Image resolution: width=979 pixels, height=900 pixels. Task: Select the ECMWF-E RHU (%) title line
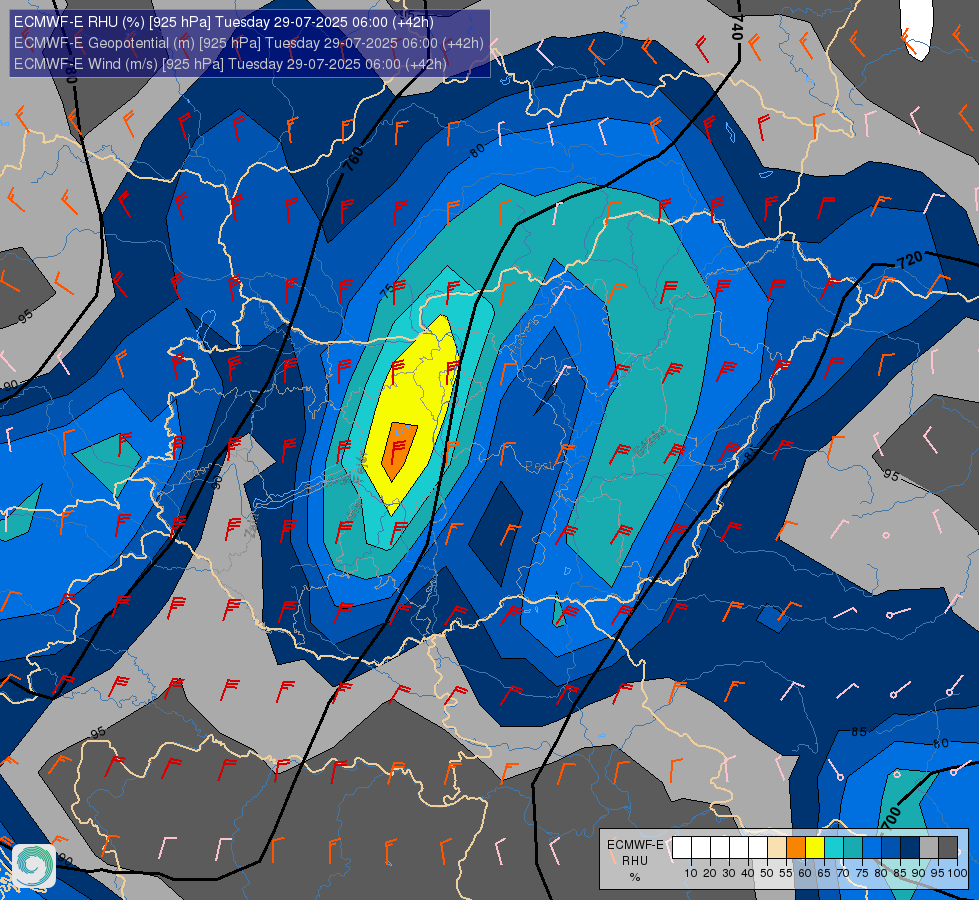click(224, 22)
